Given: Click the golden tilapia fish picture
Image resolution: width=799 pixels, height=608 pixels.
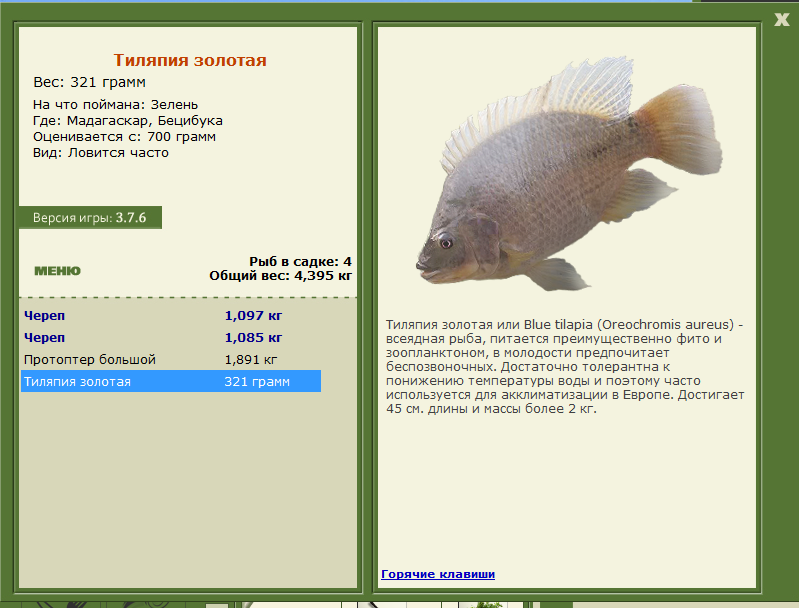Looking at the screenshot, I should 569,173.
